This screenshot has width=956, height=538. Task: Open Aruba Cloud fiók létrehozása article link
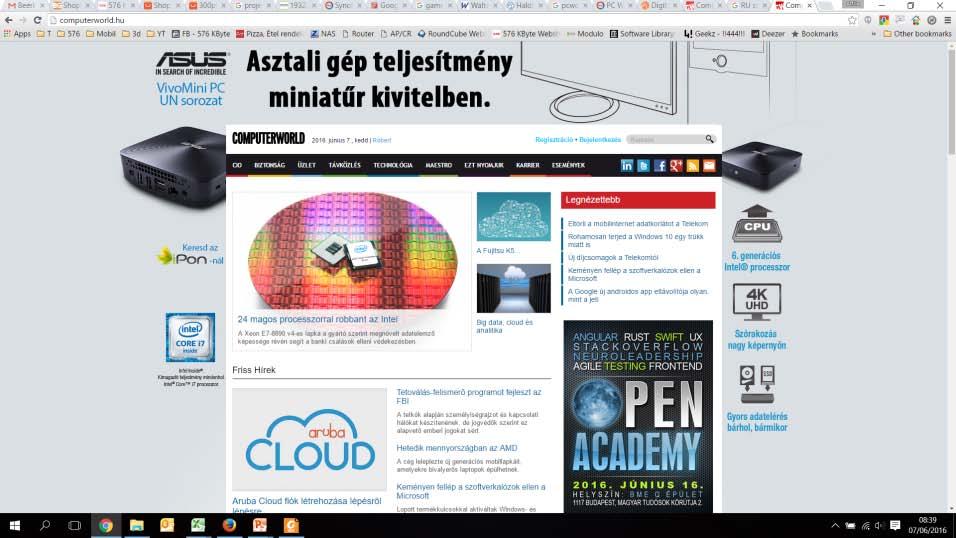point(307,505)
